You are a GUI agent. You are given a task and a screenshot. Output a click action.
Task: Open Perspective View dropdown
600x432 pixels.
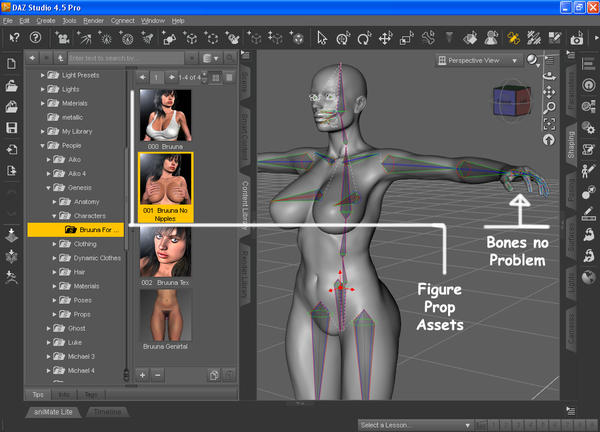pyautogui.click(x=479, y=60)
